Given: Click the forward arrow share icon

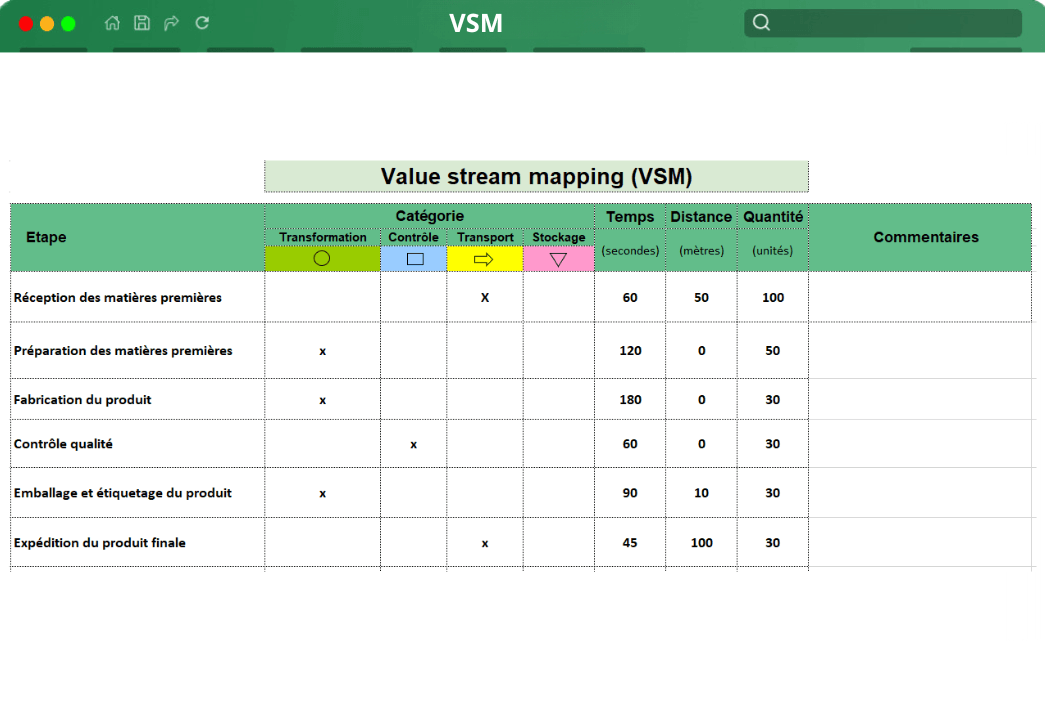Looking at the screenshot, I should 170,23.
